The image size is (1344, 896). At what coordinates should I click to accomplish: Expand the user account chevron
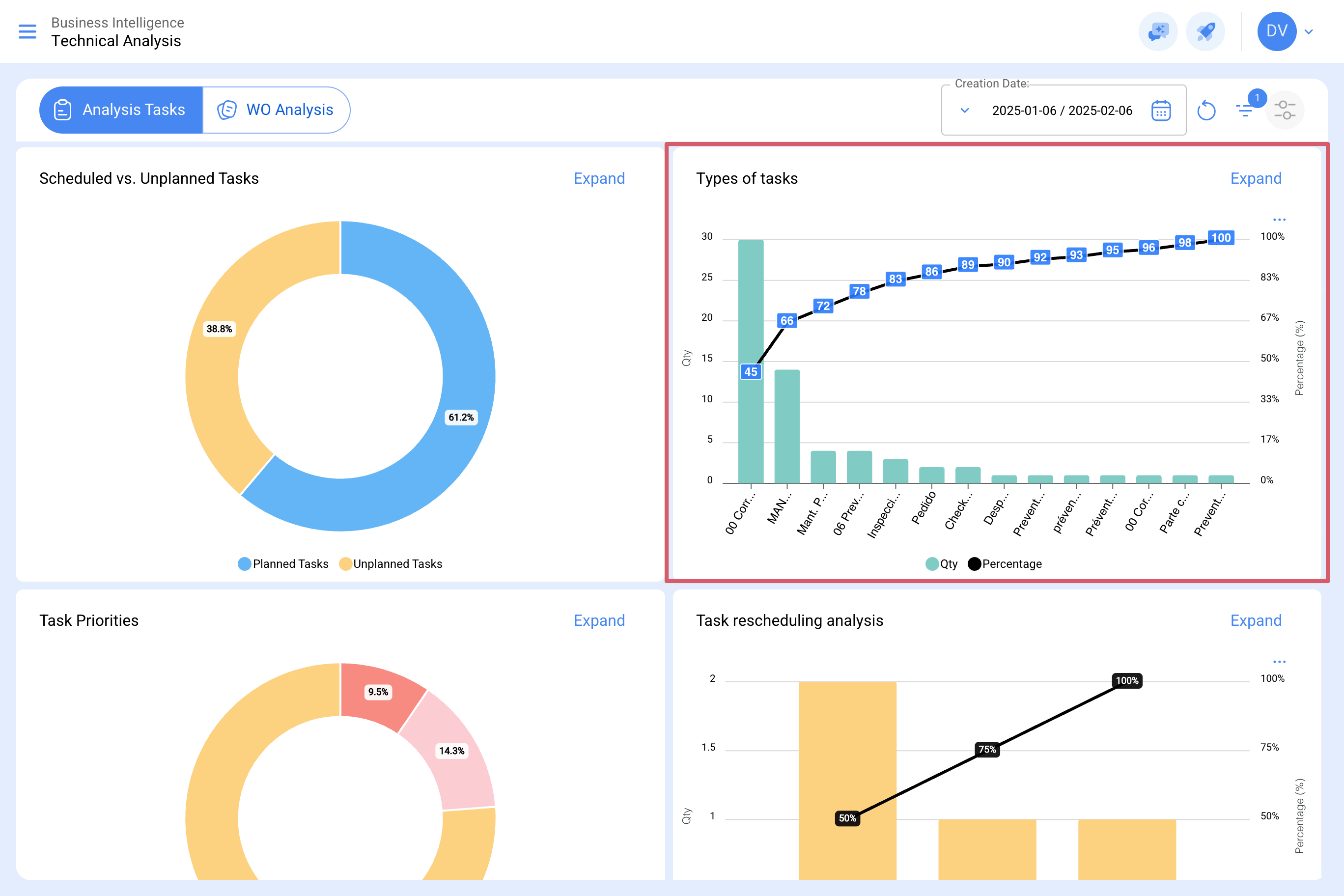click(x=1309, y=31)
